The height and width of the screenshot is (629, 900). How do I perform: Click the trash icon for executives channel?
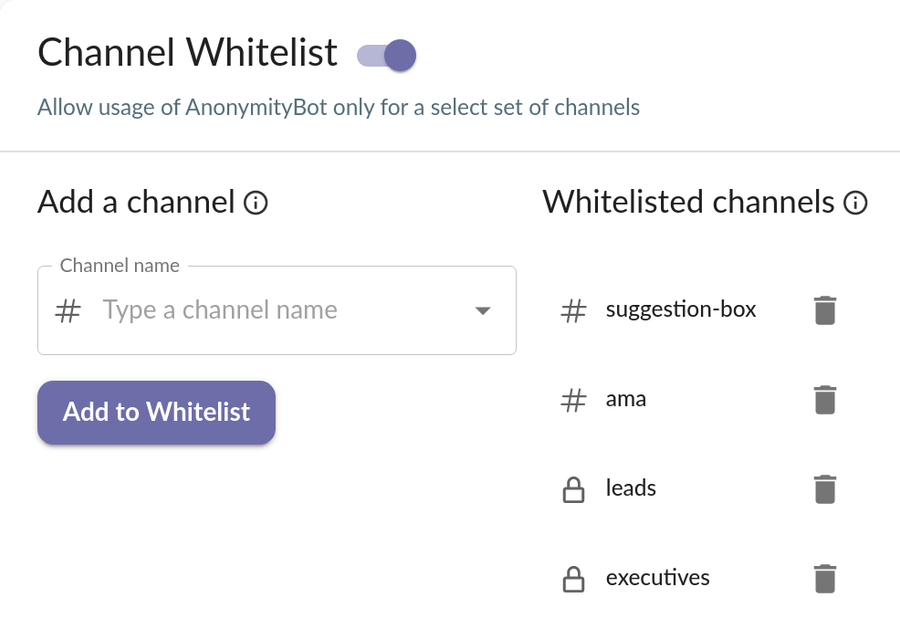[824, 578]
